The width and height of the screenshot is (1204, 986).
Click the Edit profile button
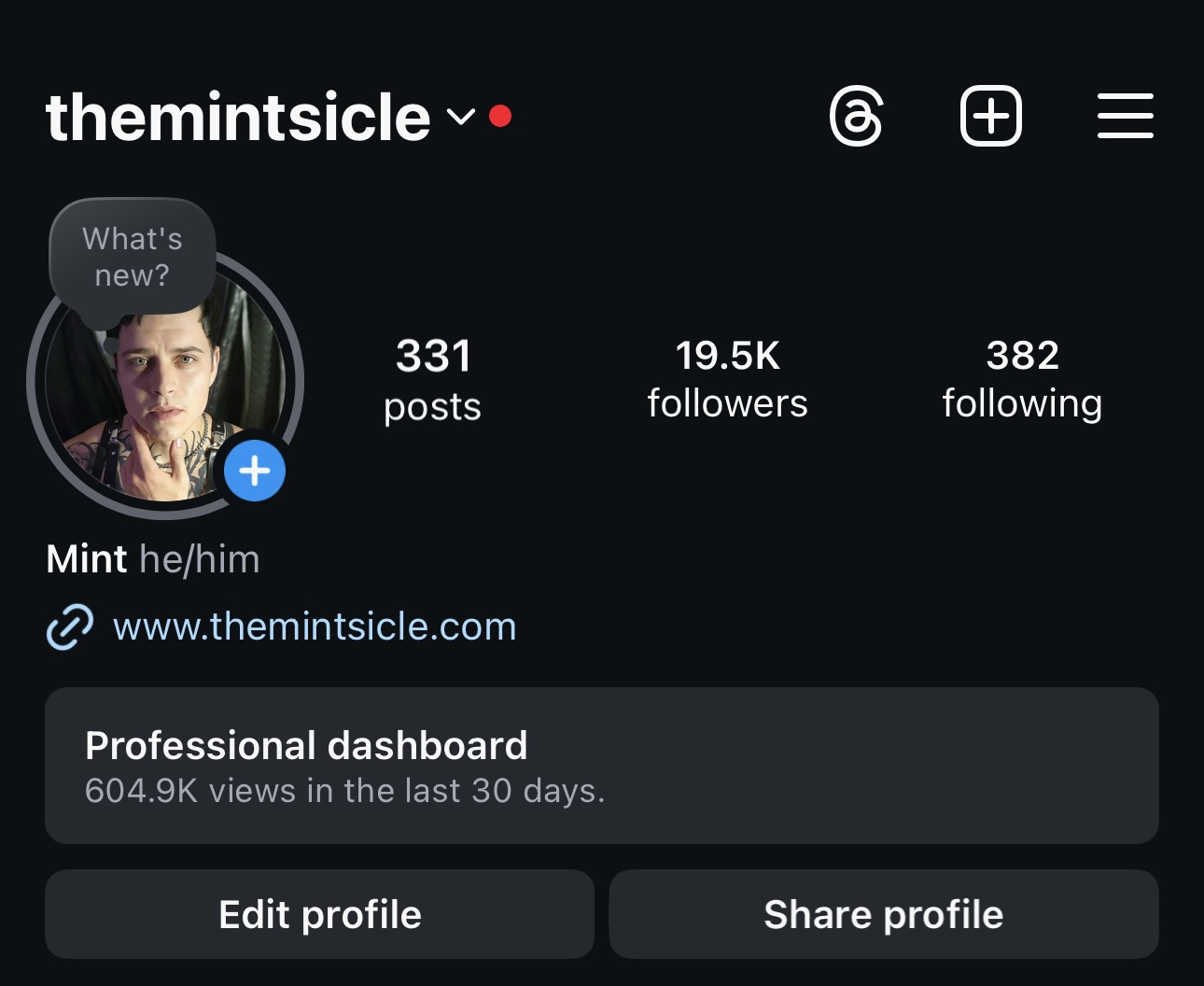point(320,914)
